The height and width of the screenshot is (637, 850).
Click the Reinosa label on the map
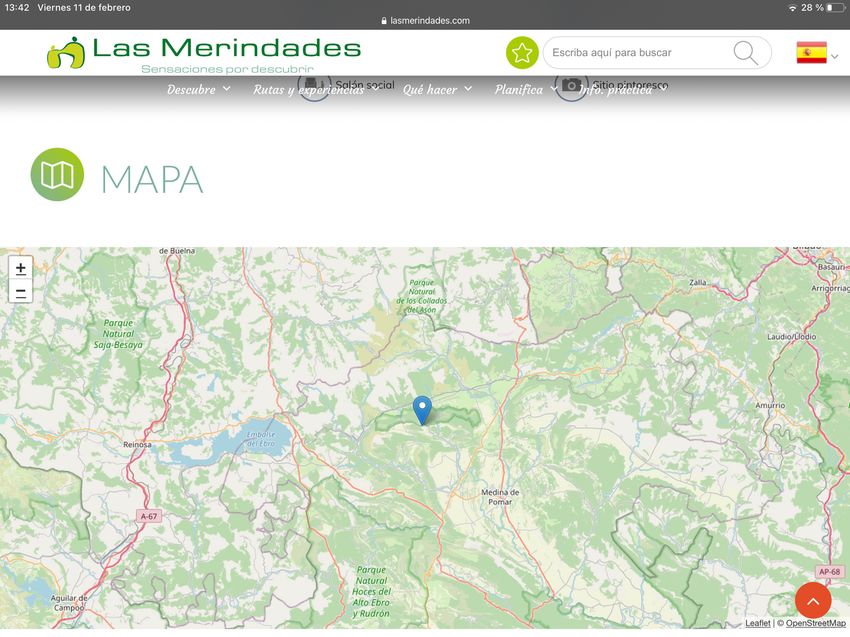(137, 445)
